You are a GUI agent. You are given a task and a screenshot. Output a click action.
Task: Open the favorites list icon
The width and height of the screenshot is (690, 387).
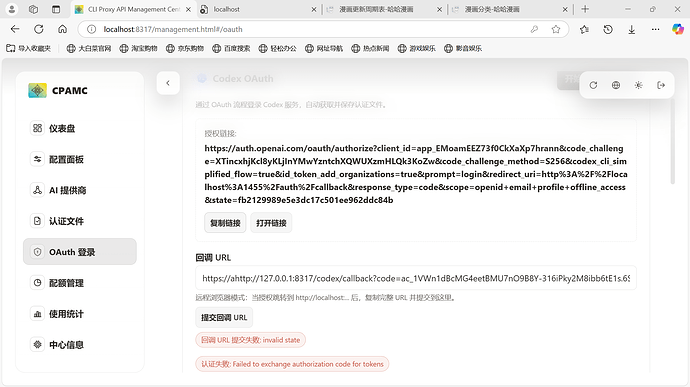584,29
